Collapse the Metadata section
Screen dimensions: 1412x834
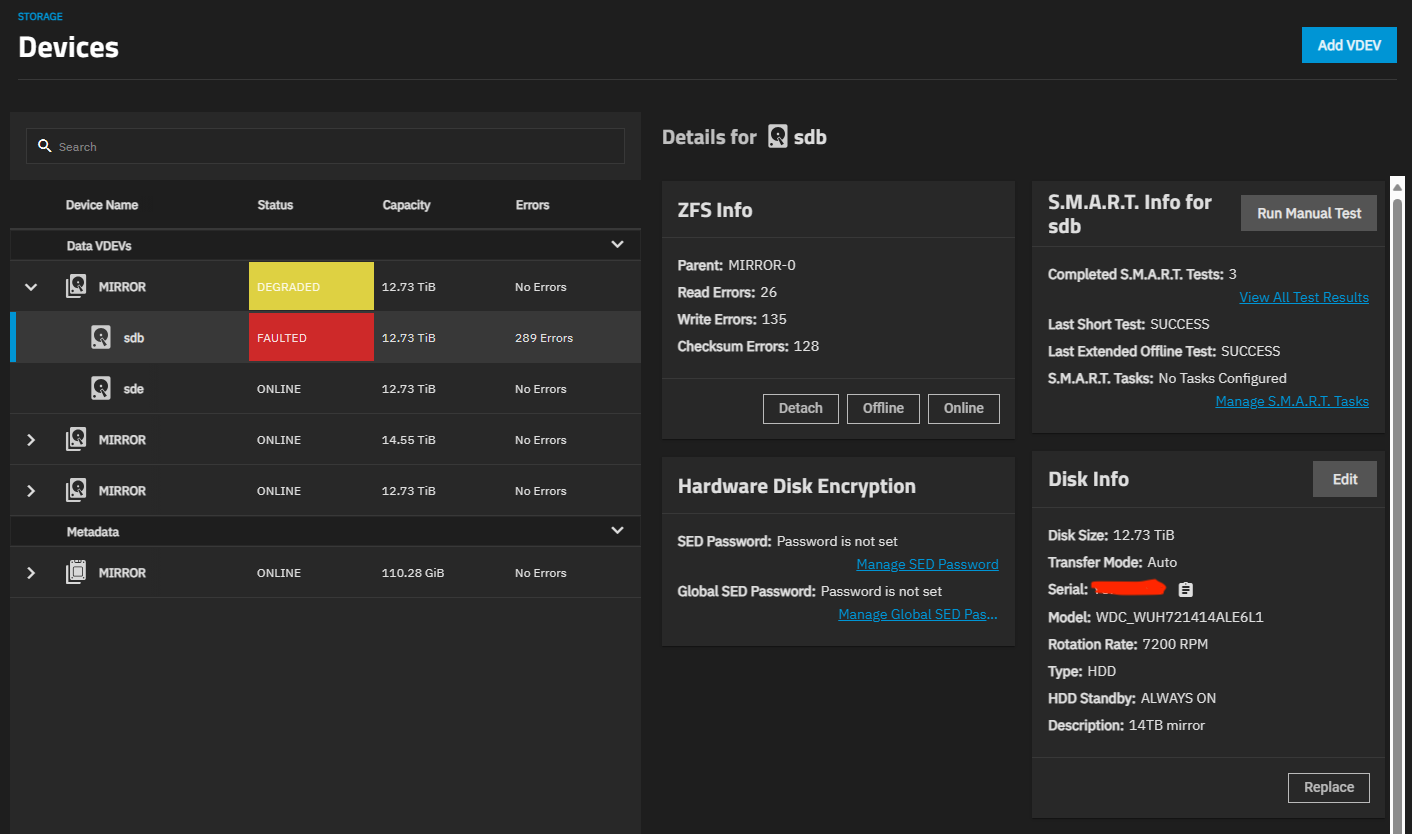click(x=617, y=531)
